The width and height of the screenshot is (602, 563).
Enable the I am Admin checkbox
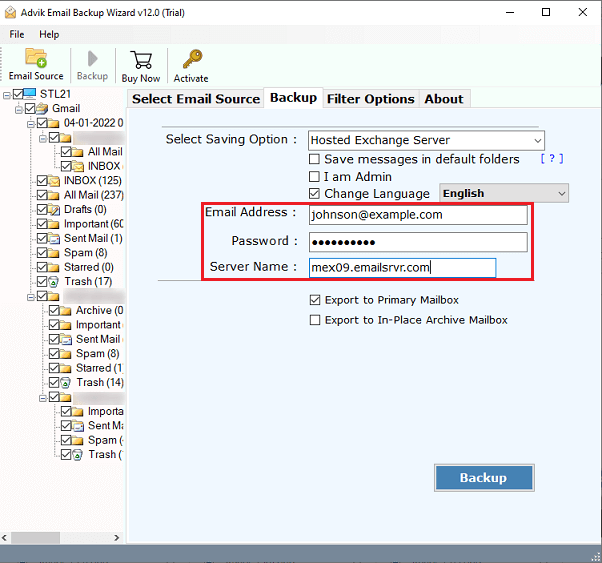coord(314,177)
